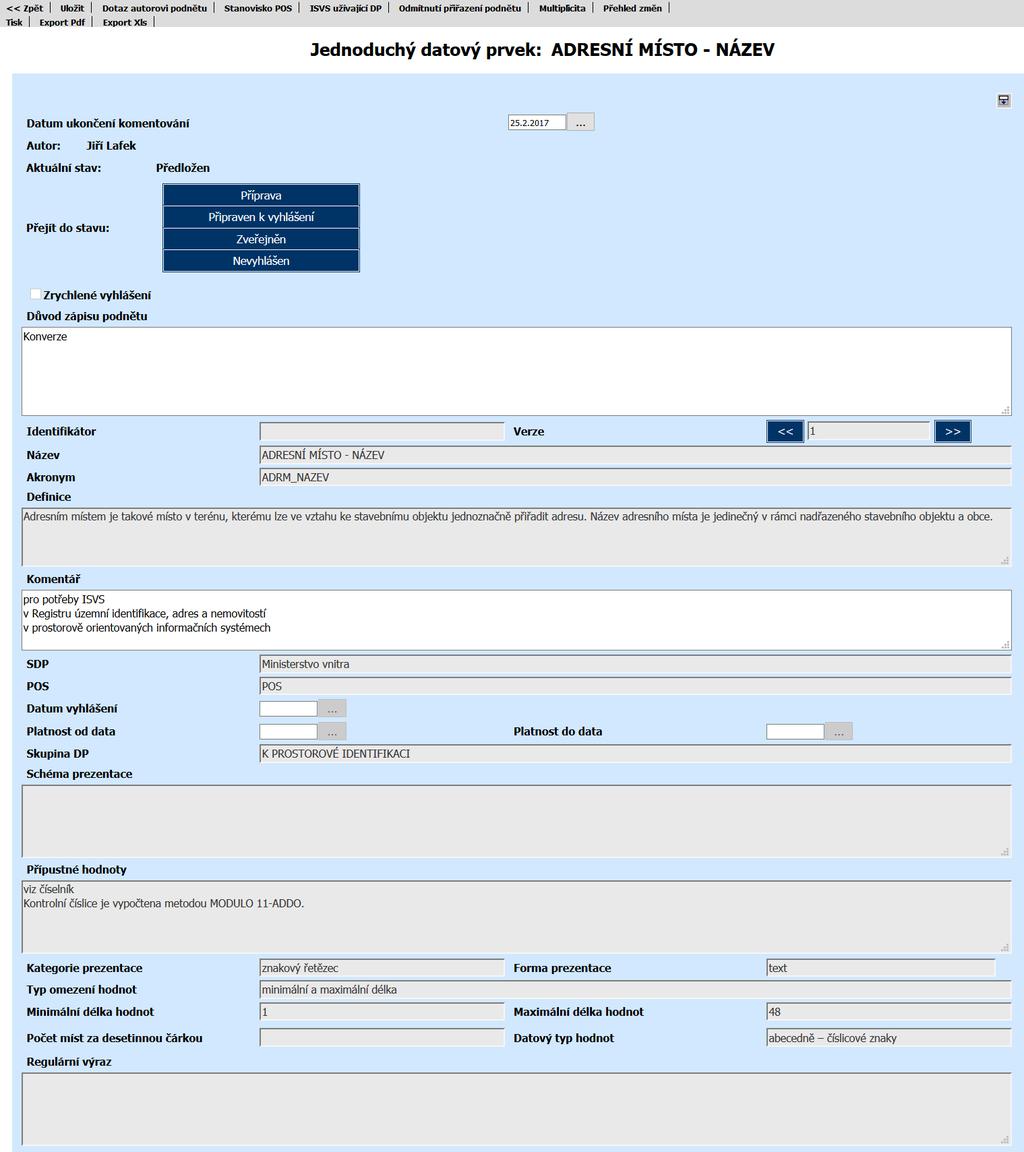Open ISVS užívající DP
Screen dimensions: 1024x1152
coord(345,8)
